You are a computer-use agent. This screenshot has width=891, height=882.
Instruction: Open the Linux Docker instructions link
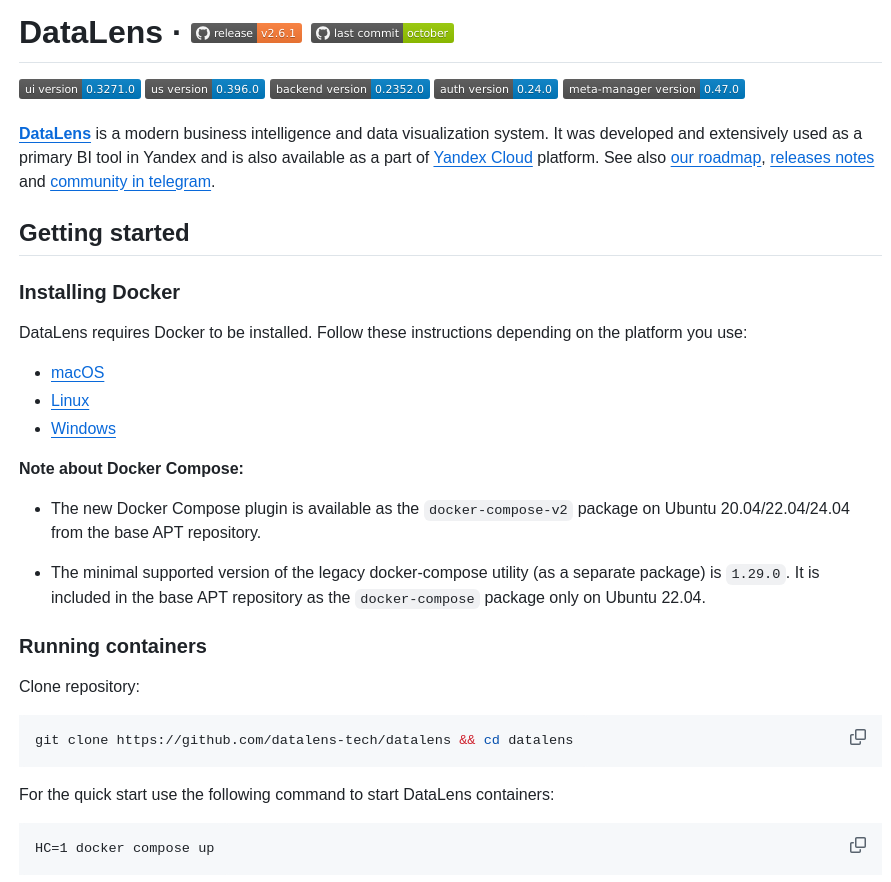69,400
